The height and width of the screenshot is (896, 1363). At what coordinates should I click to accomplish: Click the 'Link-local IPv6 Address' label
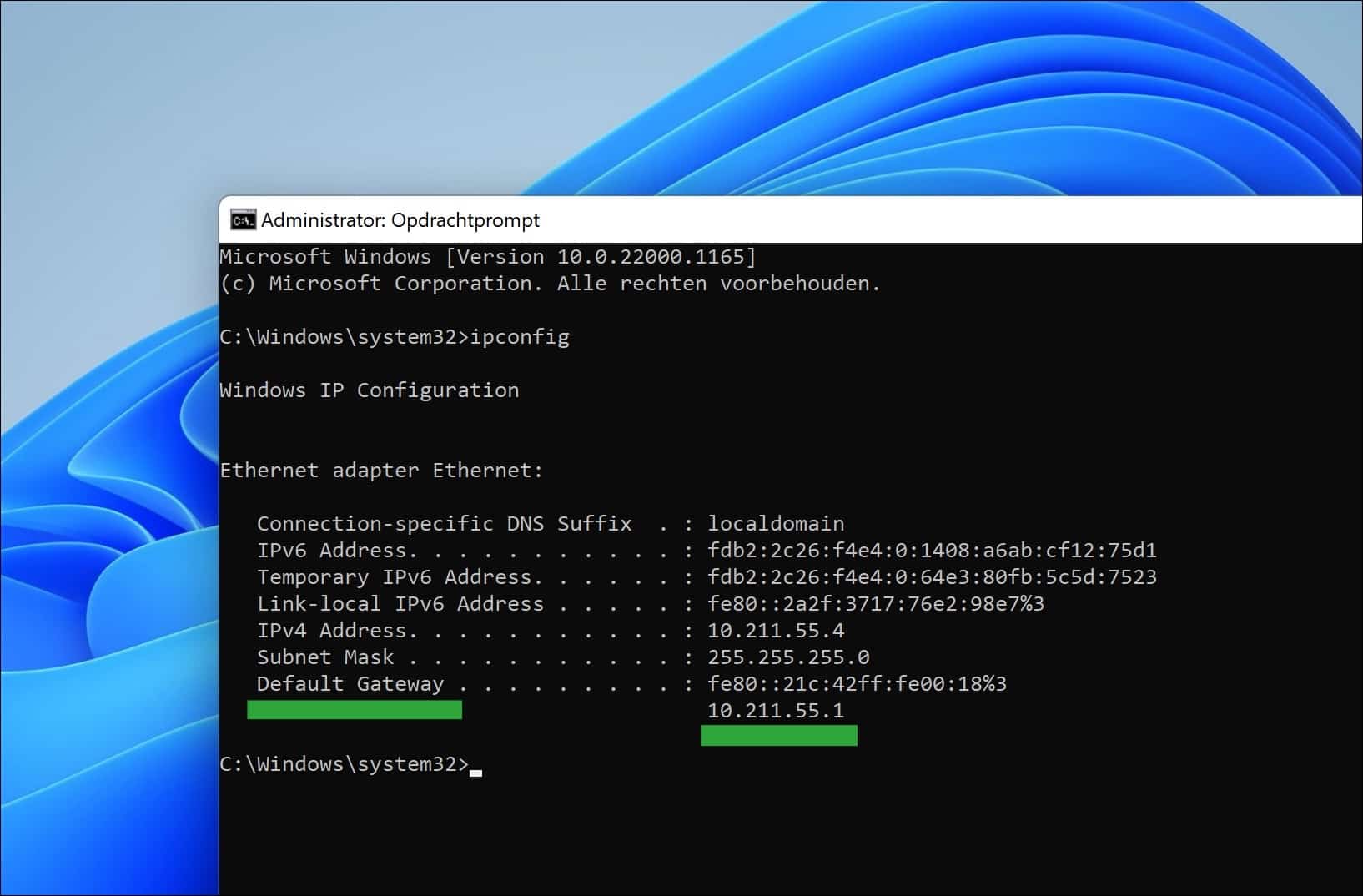click(400, 604)
